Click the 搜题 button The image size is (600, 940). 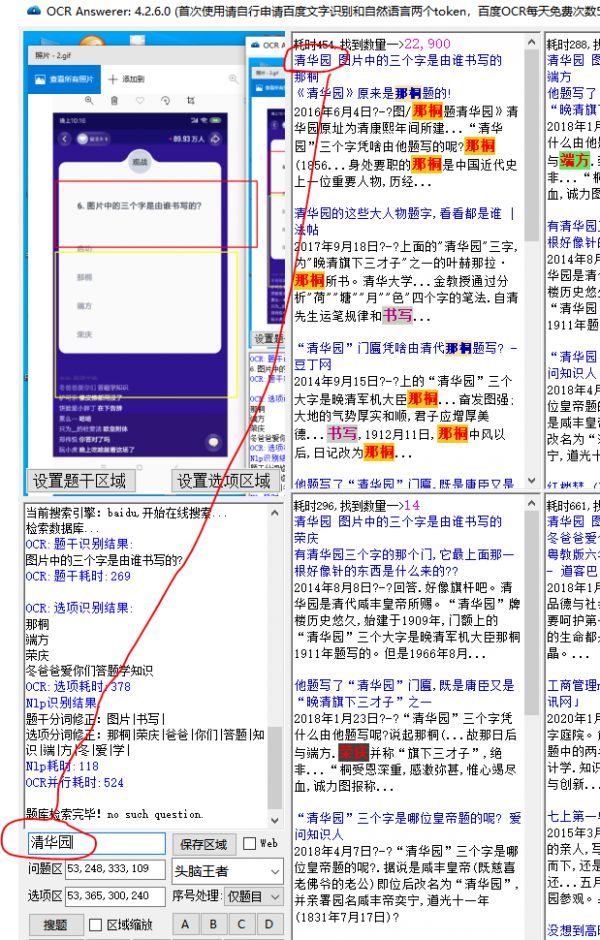55,924
